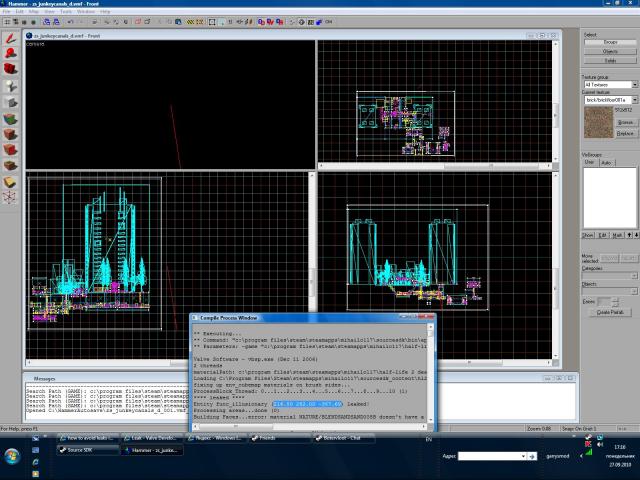The height and width of the screenshot is (480, 640).
Task: Open the Toggle Texture Application tool
Action: tap(11, 118)
